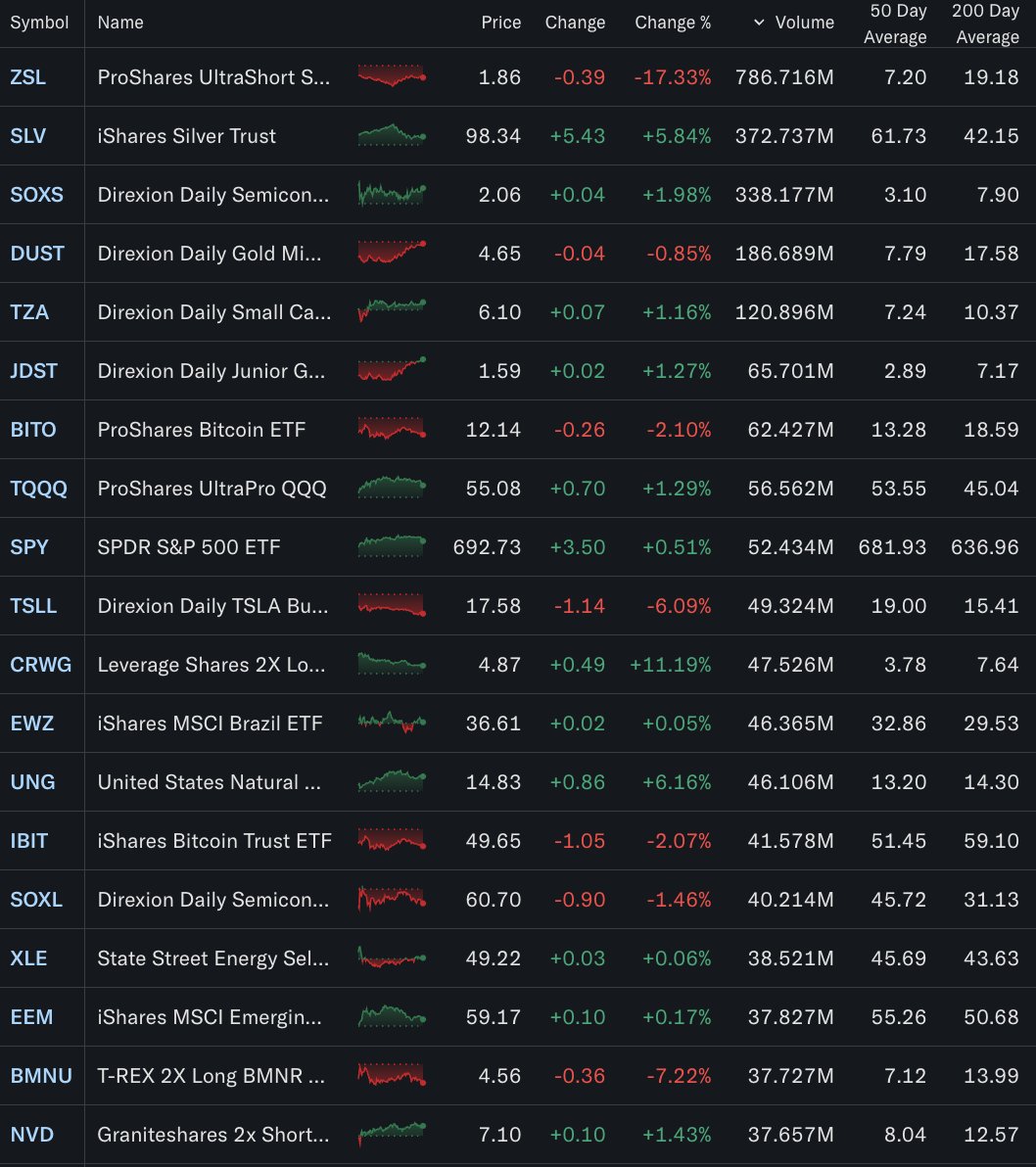
Task: Select the EEM emerging markets ticker
Action: pyautogui.click(x=30, y=1016)
